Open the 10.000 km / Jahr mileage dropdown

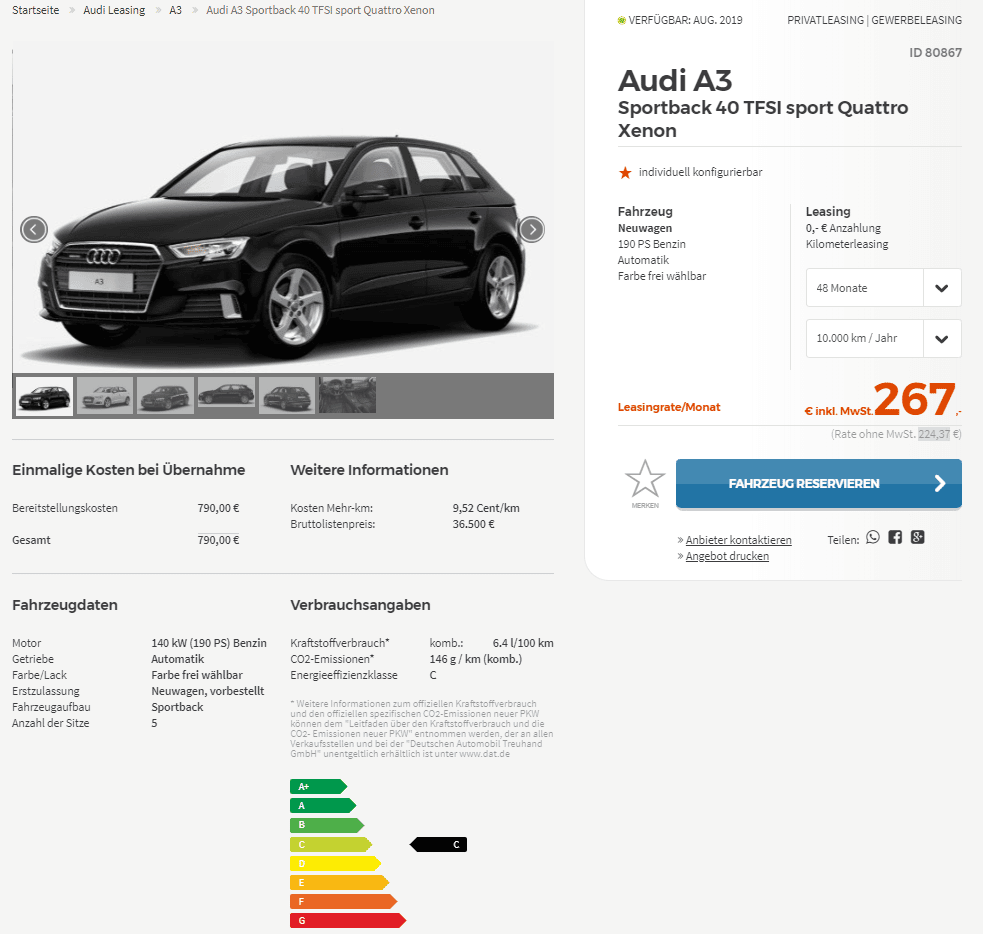[x=883, y=338]
